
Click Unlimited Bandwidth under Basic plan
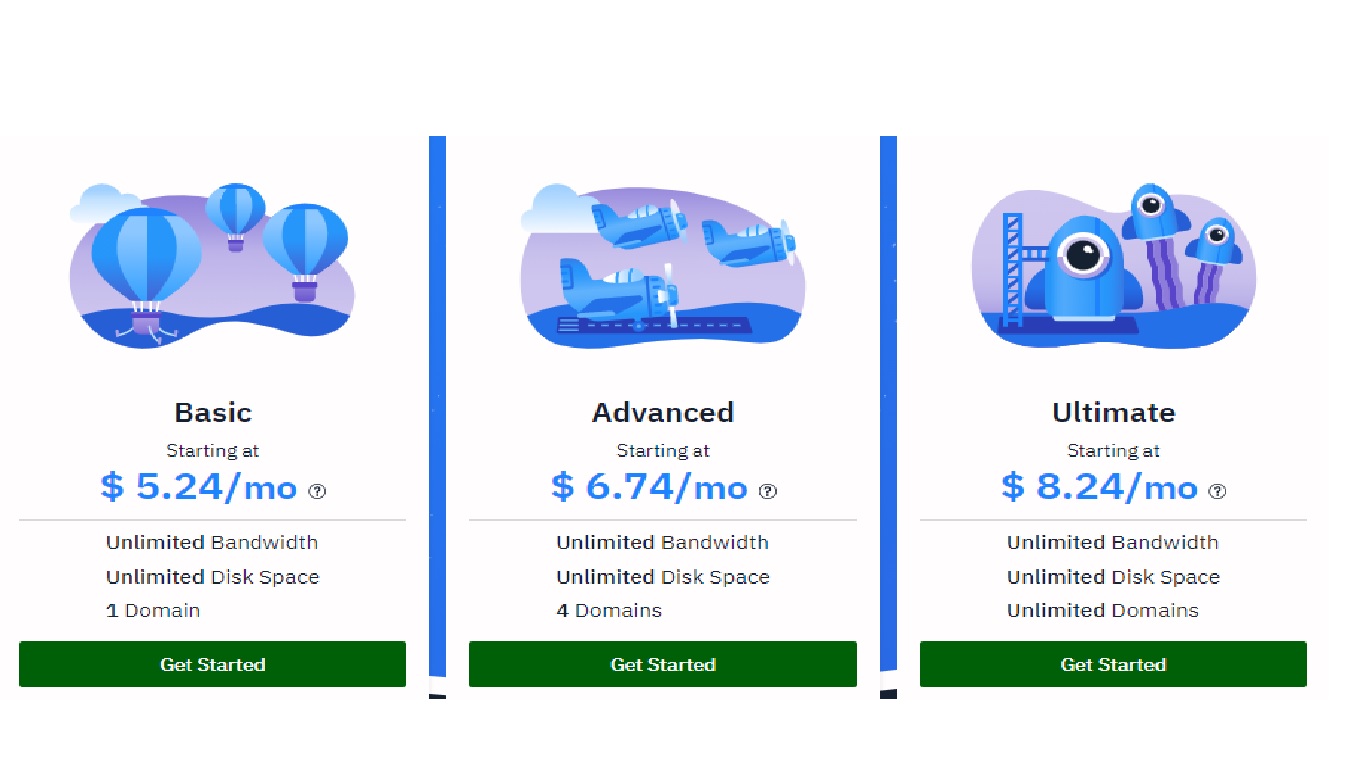point(212,542)
